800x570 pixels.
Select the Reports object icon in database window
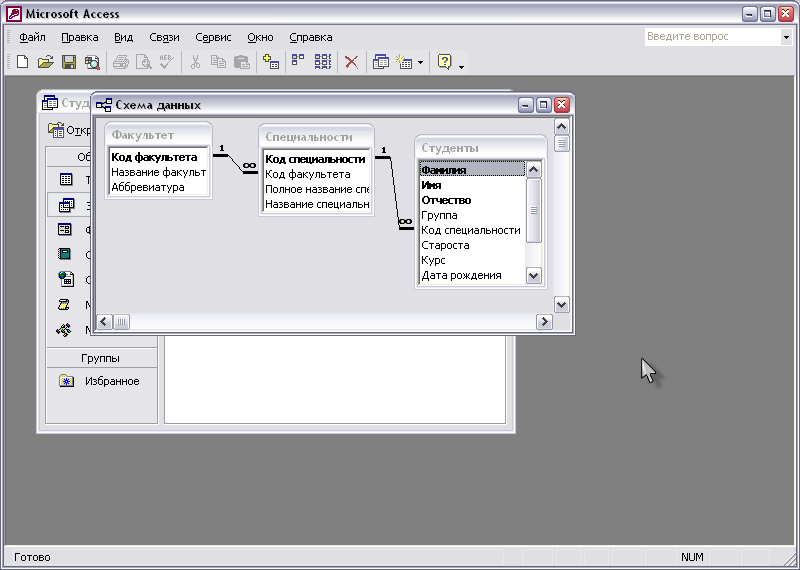pyautogui.click(x=64, y=254)
